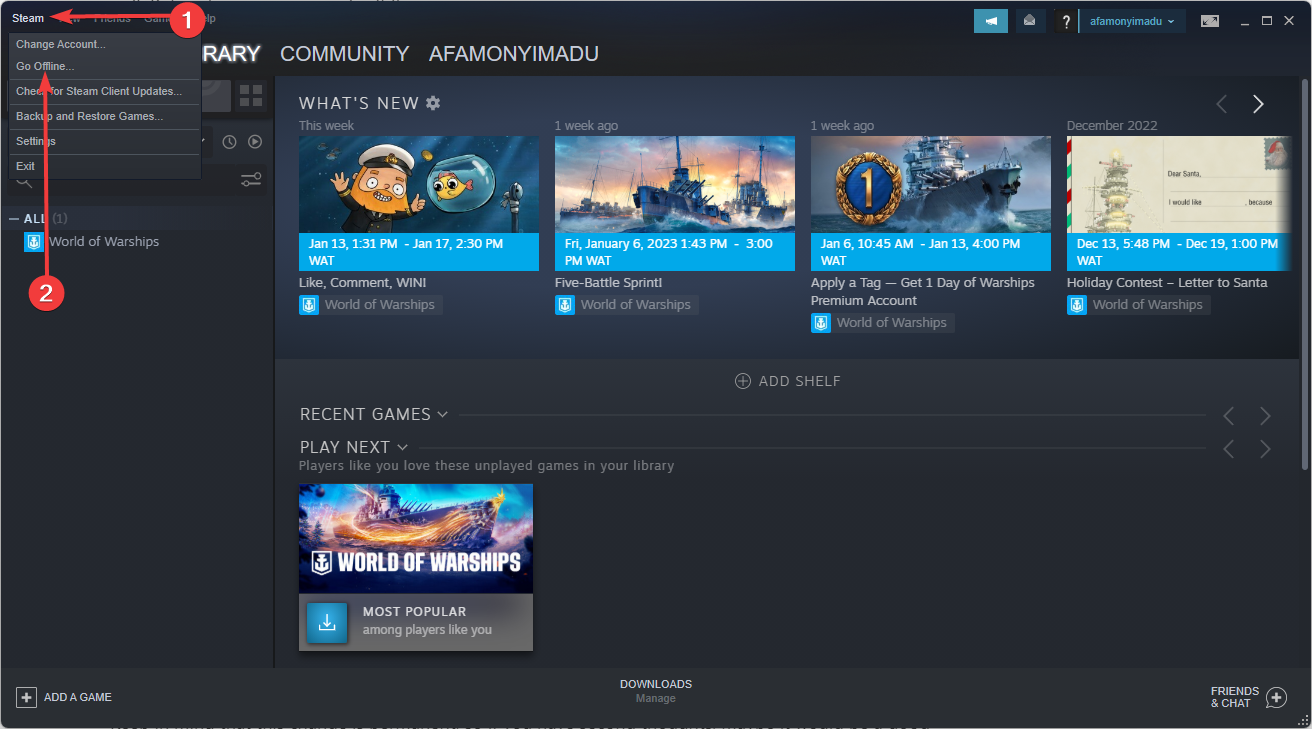This screenshot has width=1312, height=729.
Task: Select Change Account from Steam menu
Action: click(x=105, y=44)
